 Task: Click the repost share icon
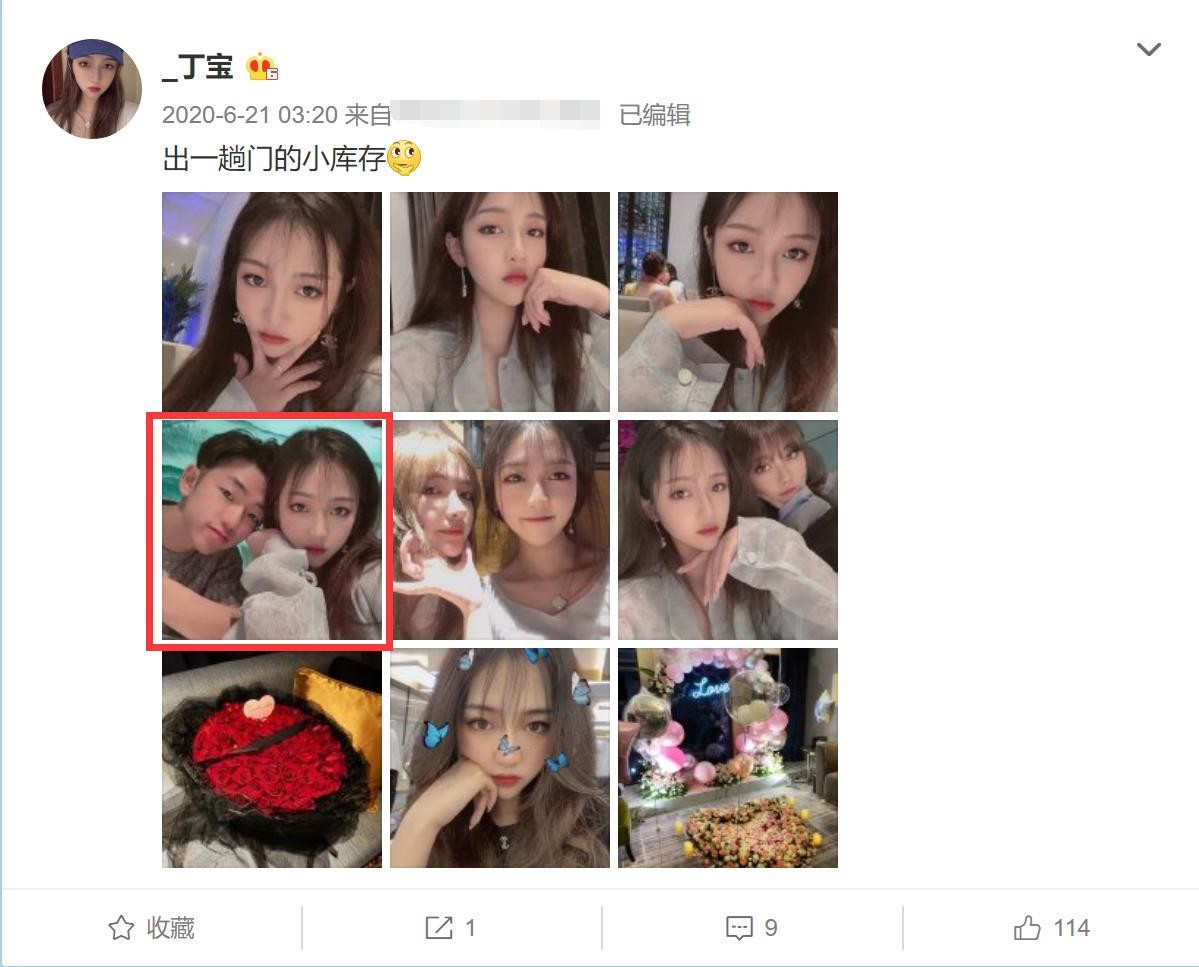pyautogui.click(x=439, y=928)
